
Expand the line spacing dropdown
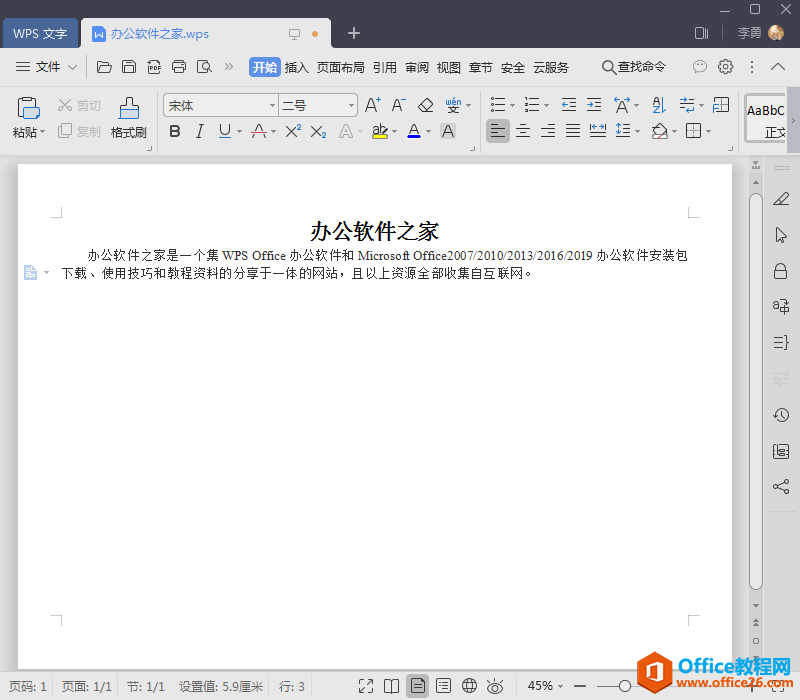tap(637, 132)
